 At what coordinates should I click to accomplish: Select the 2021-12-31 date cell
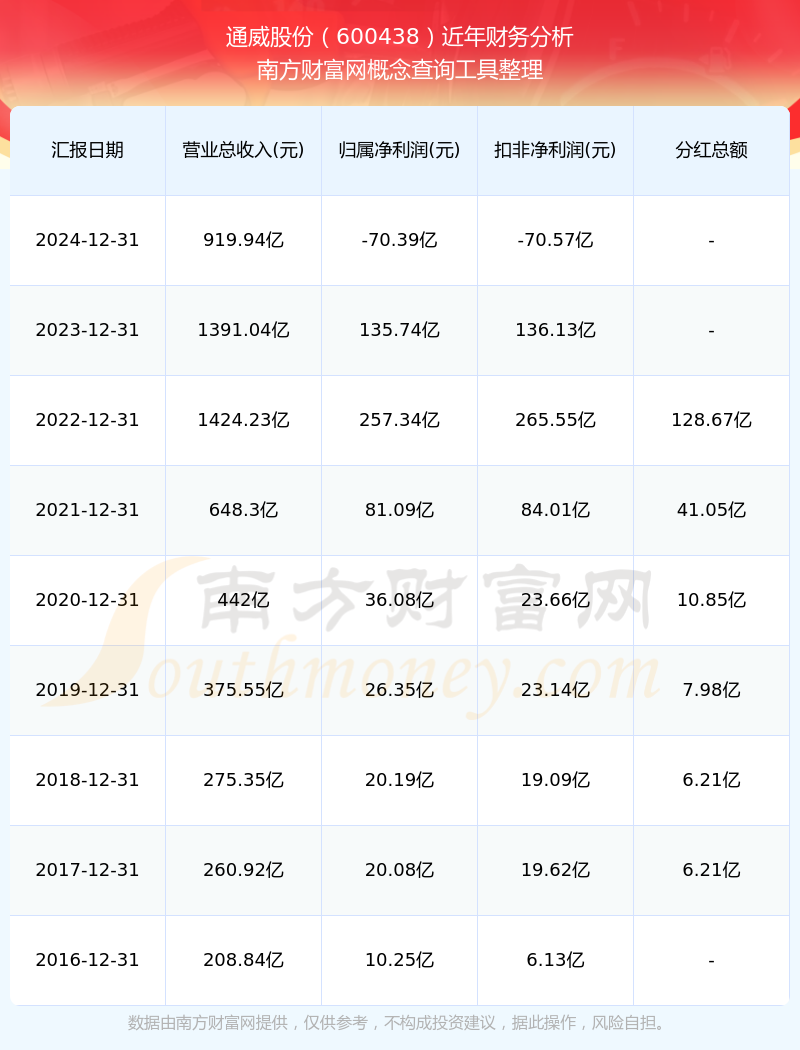(88, 510)
